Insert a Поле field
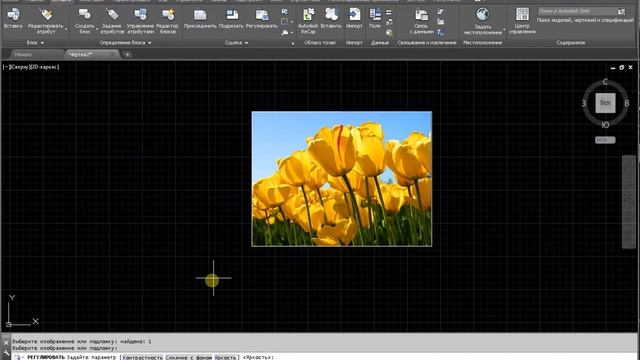 375,18
